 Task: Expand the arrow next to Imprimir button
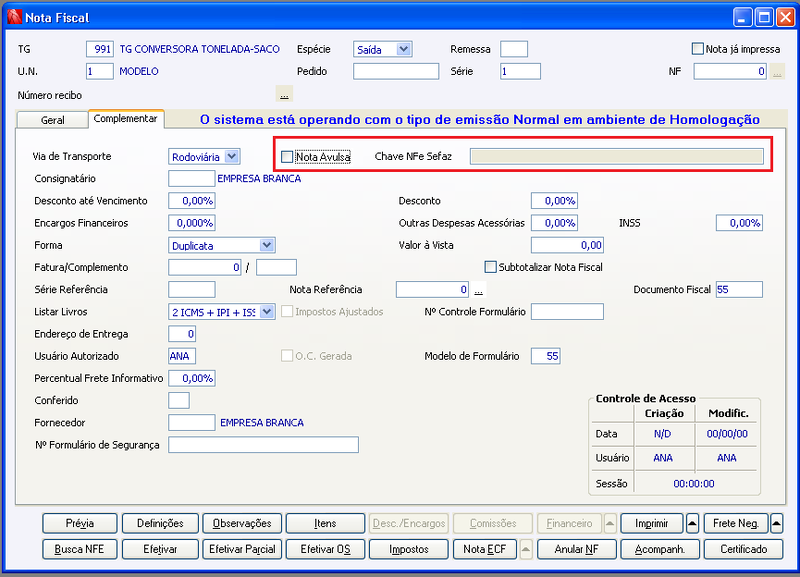pos(692,523)
